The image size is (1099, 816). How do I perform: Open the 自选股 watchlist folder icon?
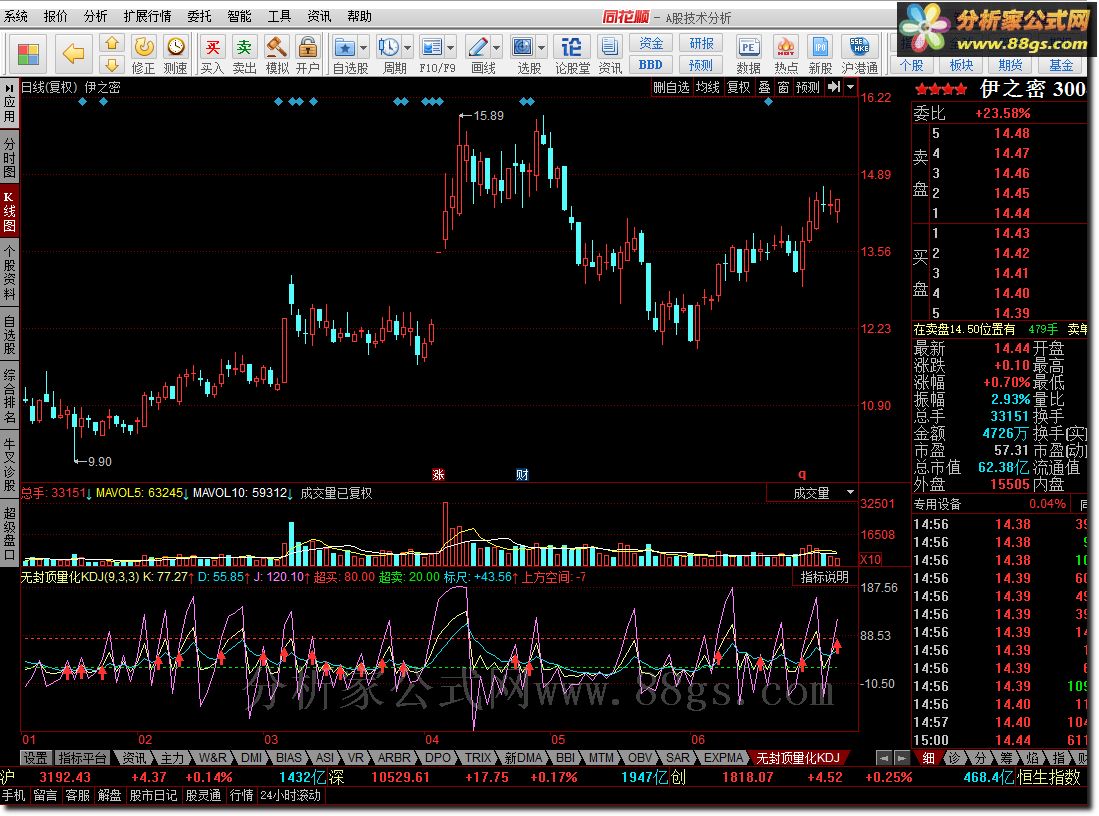tap(344, 47)
